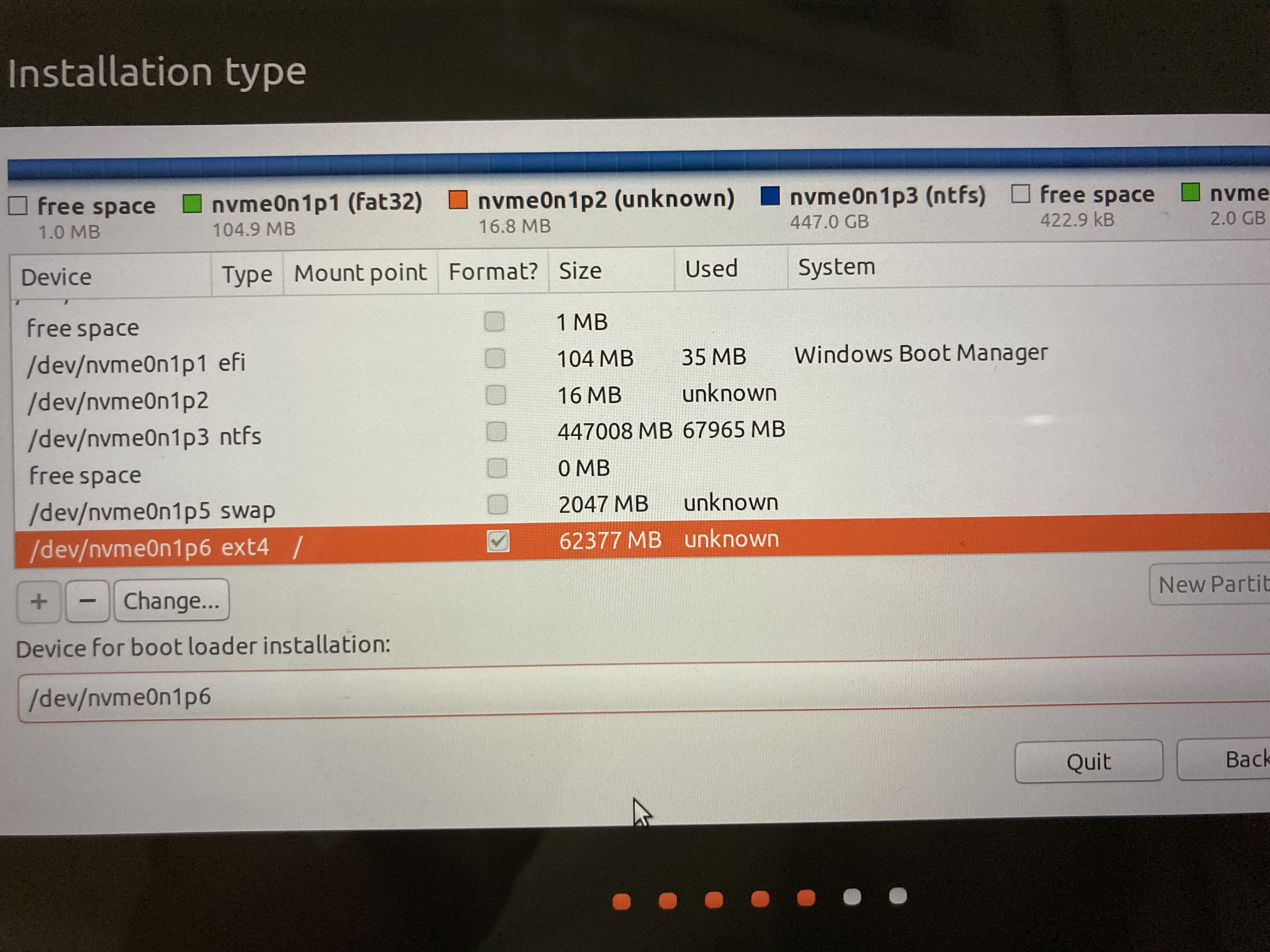The width and height of the screenshot is (1270, 952).
Task: Click the orange nvme0n1p2 legend swatch
Action: click(458, 200)
